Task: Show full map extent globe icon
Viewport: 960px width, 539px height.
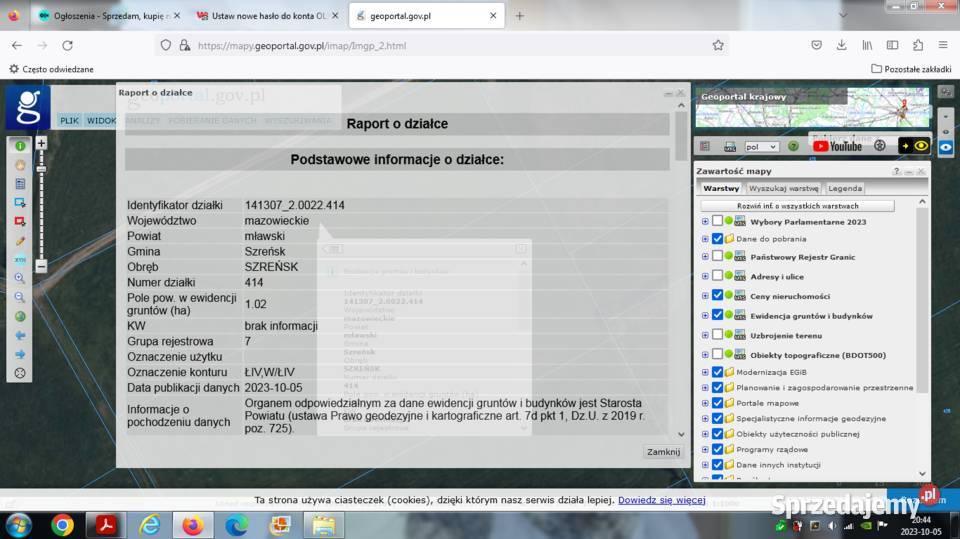Action: click(x=20, y=316)
